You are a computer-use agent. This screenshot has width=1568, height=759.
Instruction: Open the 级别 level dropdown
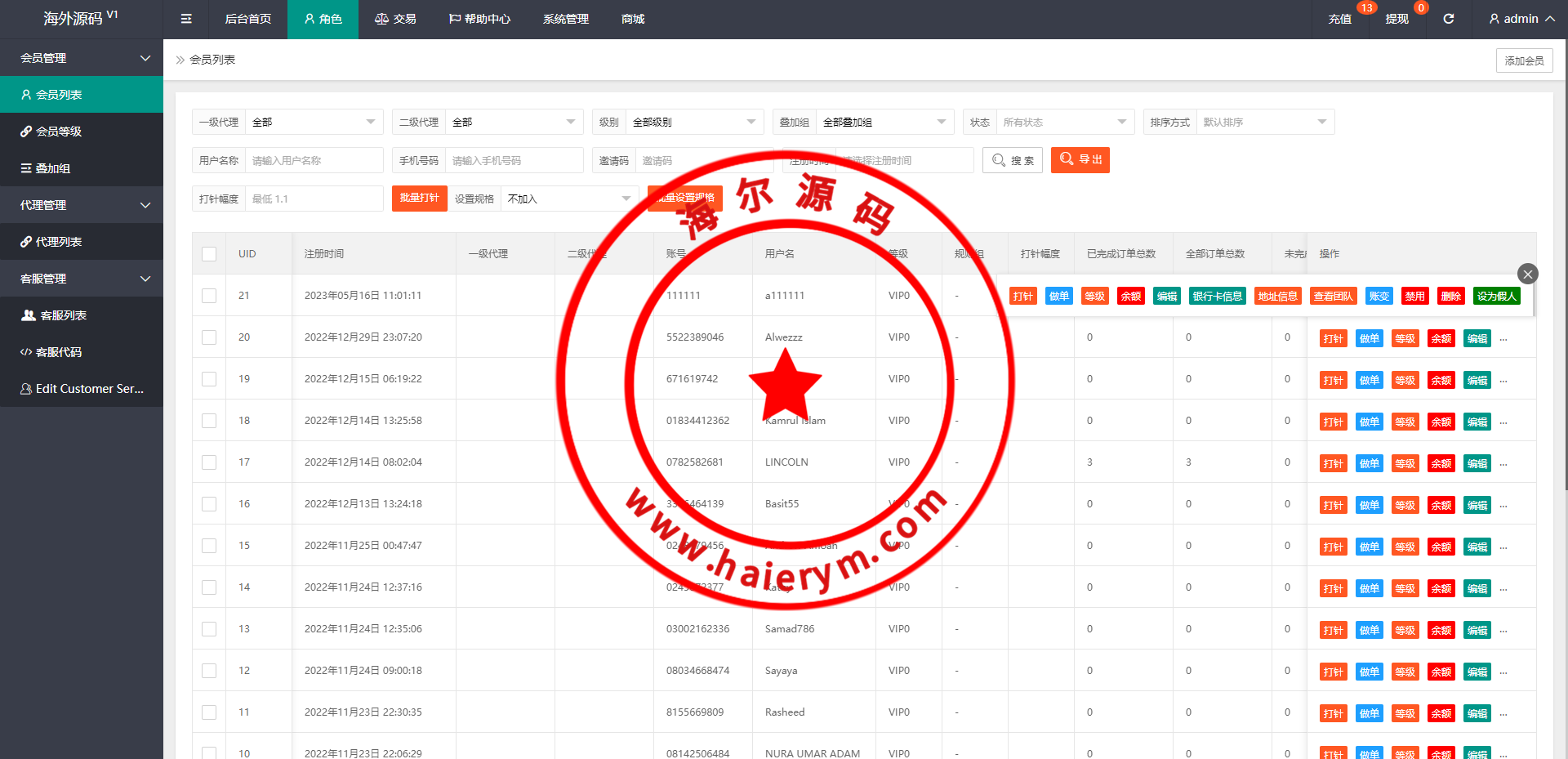[693, 123]
